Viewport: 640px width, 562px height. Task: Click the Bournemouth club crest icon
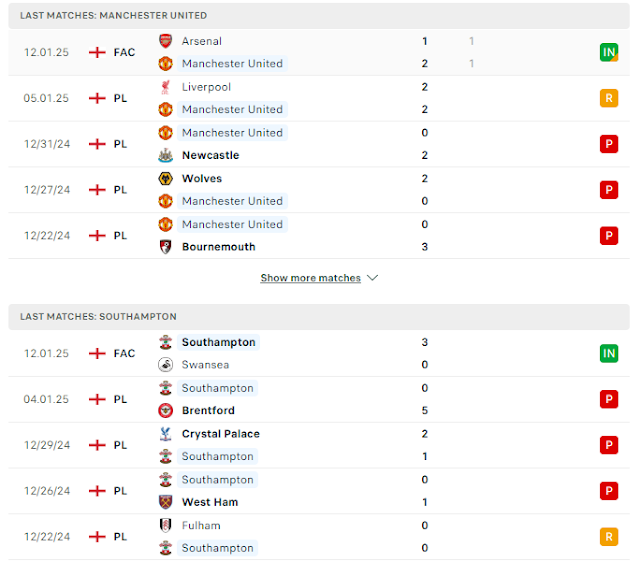[165, 247]
